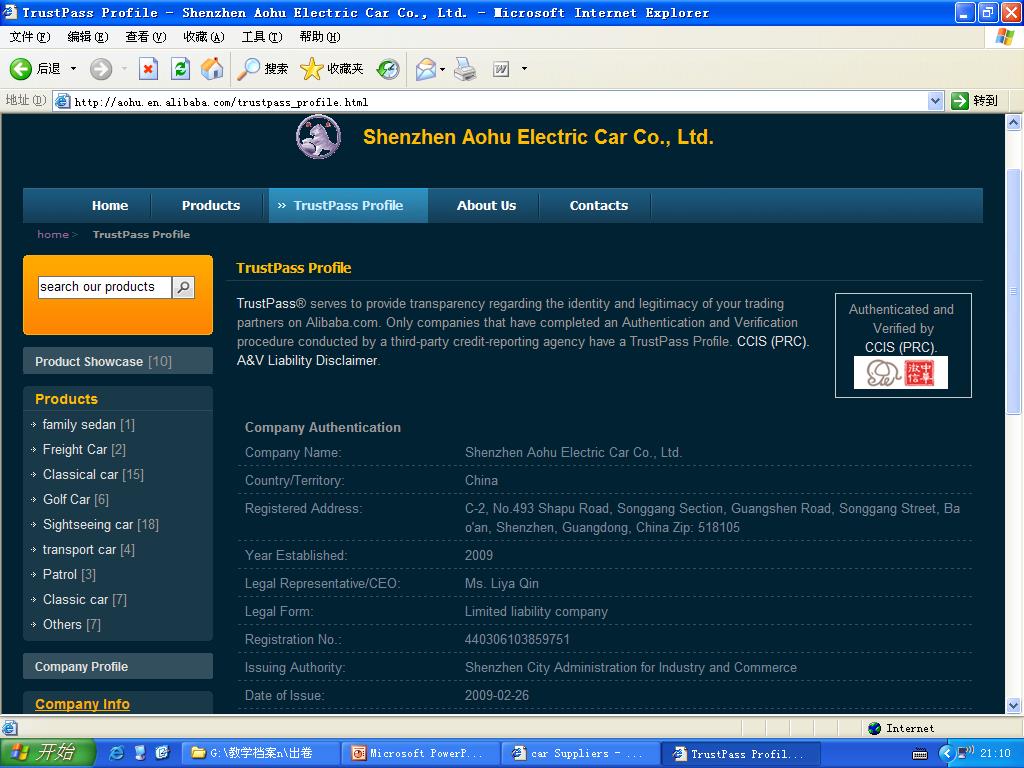Click the Company Info link
Image resolution: width=1024 pixels, height=768 pixels.
(82, 704)
